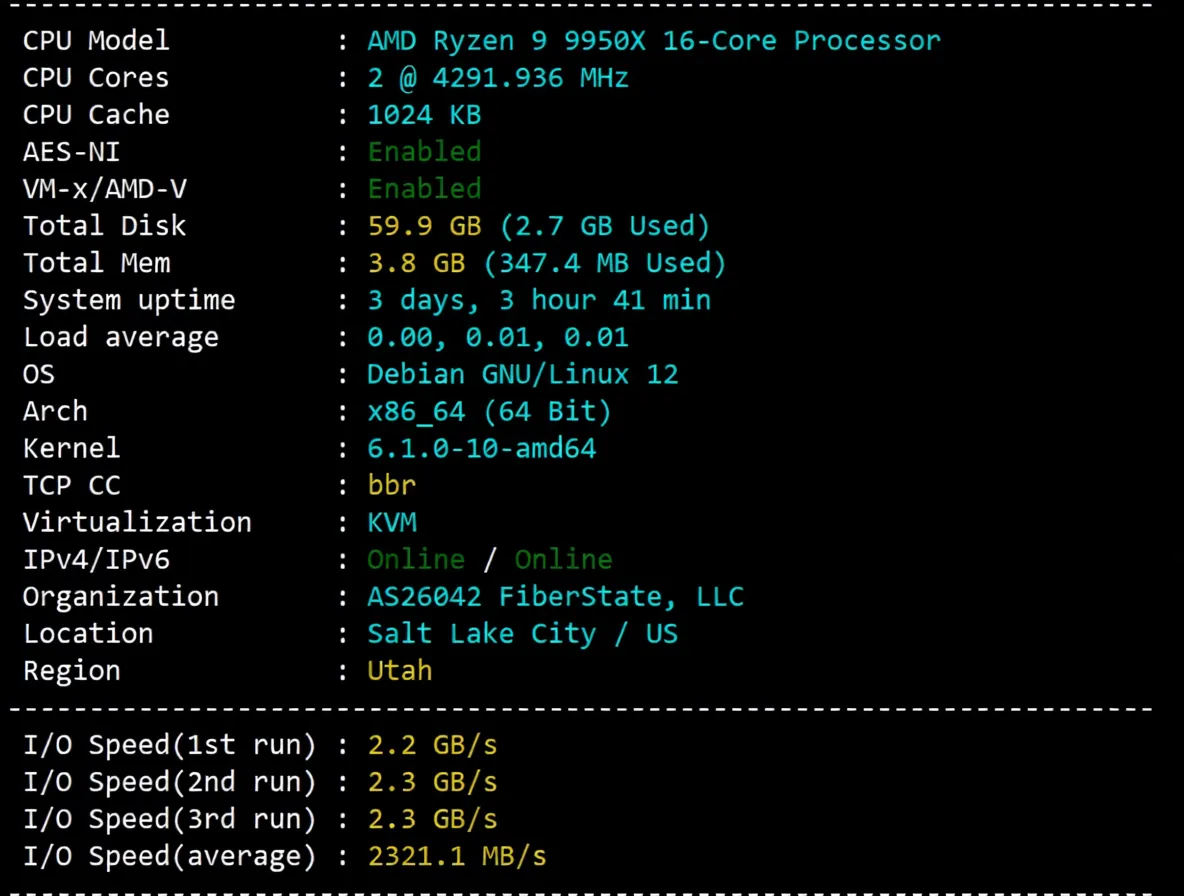Click the Total Mem value 3.8 GB
Image resolution: width=1184 pixels, height=896 pixels.
pyautogui.click(x=406, y=262)
